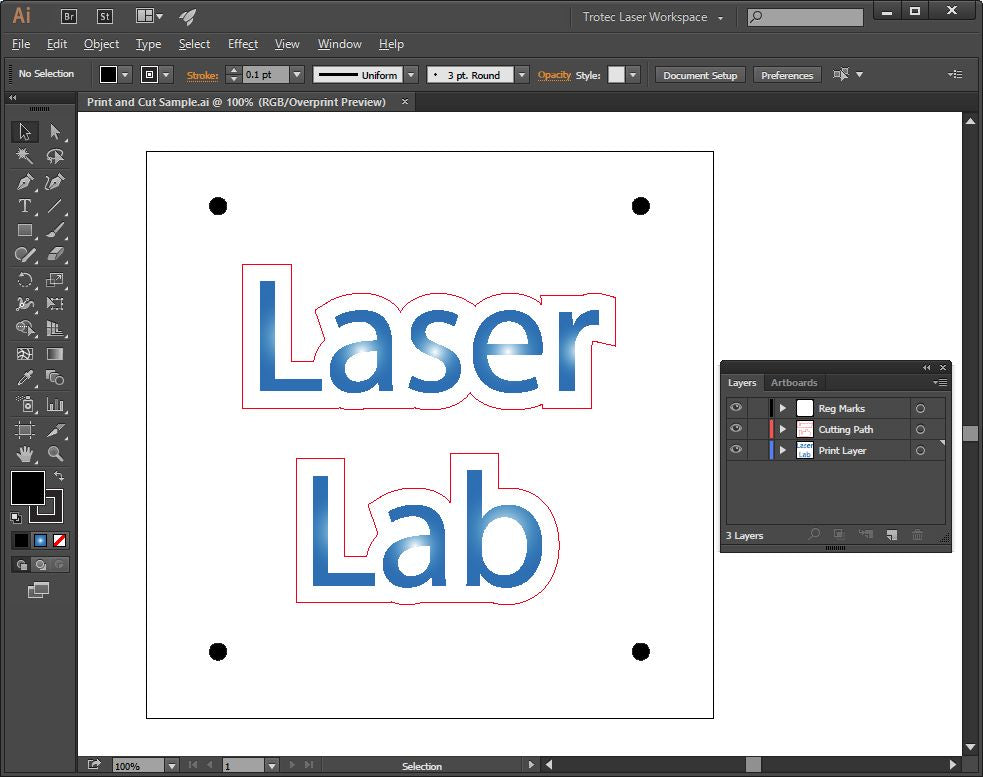The height and width of the screenshot is (777, 983).
Task: Open Preferences from the control bar
Action: [787, 75]
